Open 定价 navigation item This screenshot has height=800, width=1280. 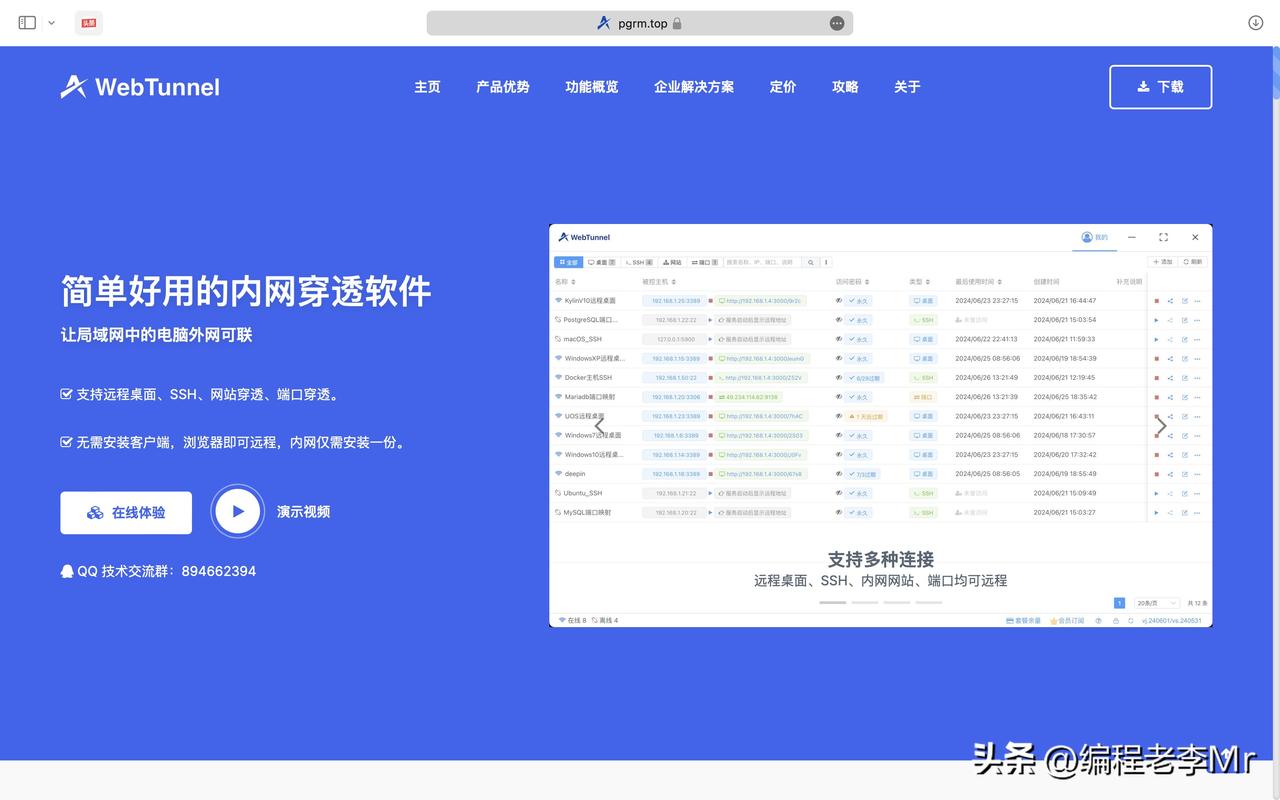(783, 87)
